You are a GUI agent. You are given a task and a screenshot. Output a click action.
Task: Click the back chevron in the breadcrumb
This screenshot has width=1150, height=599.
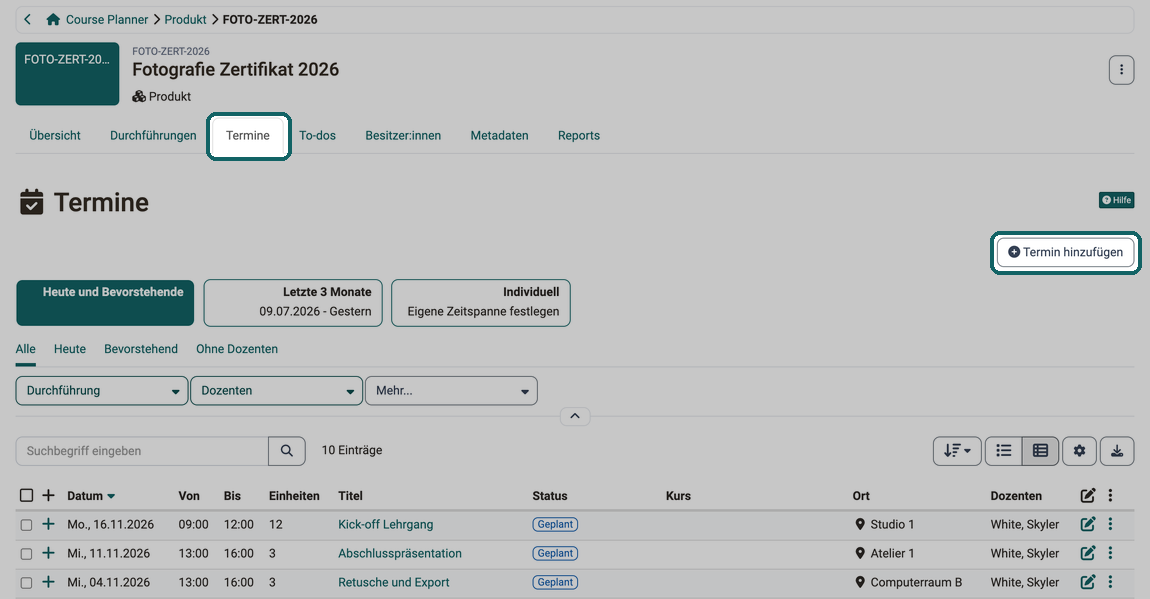point(28,19)
